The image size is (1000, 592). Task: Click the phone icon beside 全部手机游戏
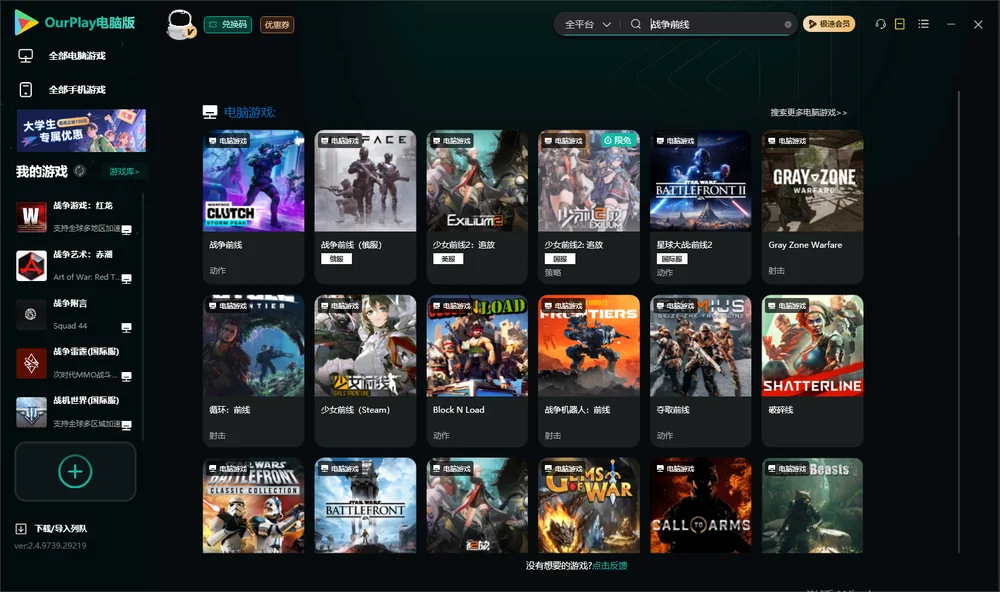26,90
